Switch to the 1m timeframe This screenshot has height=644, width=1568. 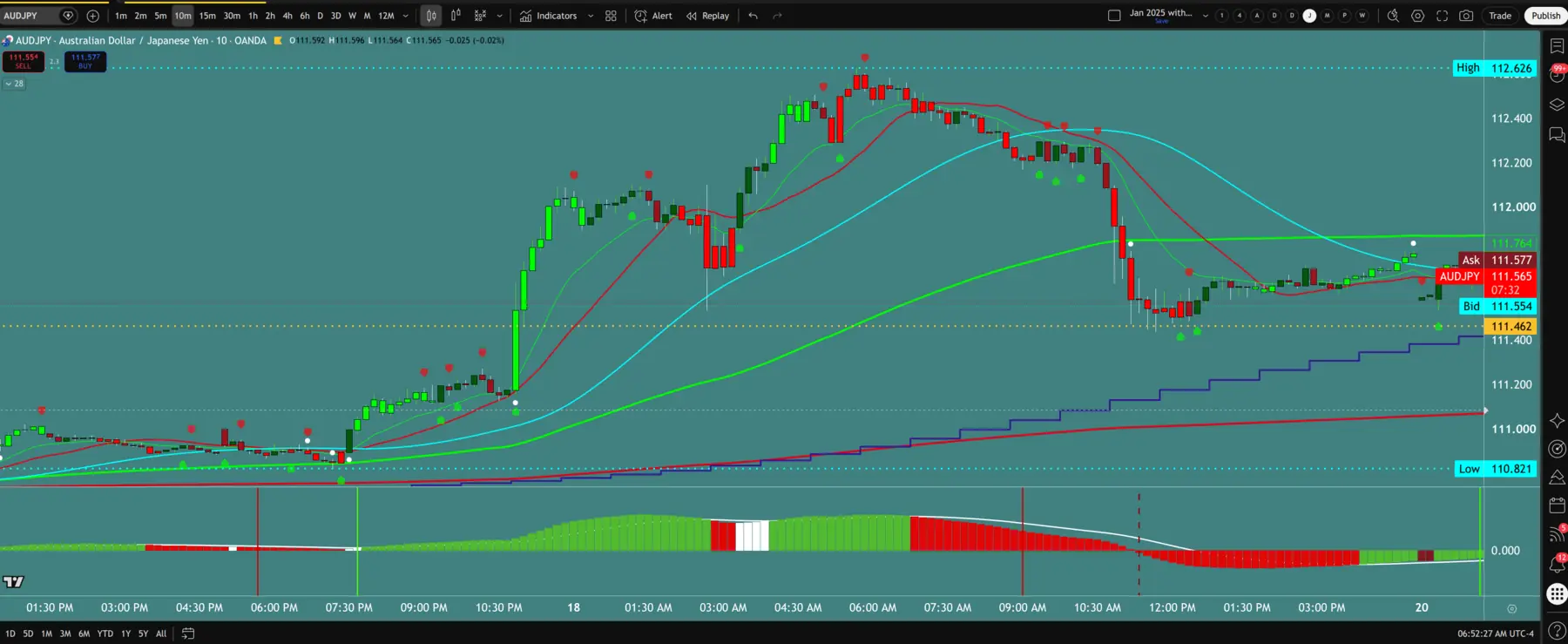point(121,16)
